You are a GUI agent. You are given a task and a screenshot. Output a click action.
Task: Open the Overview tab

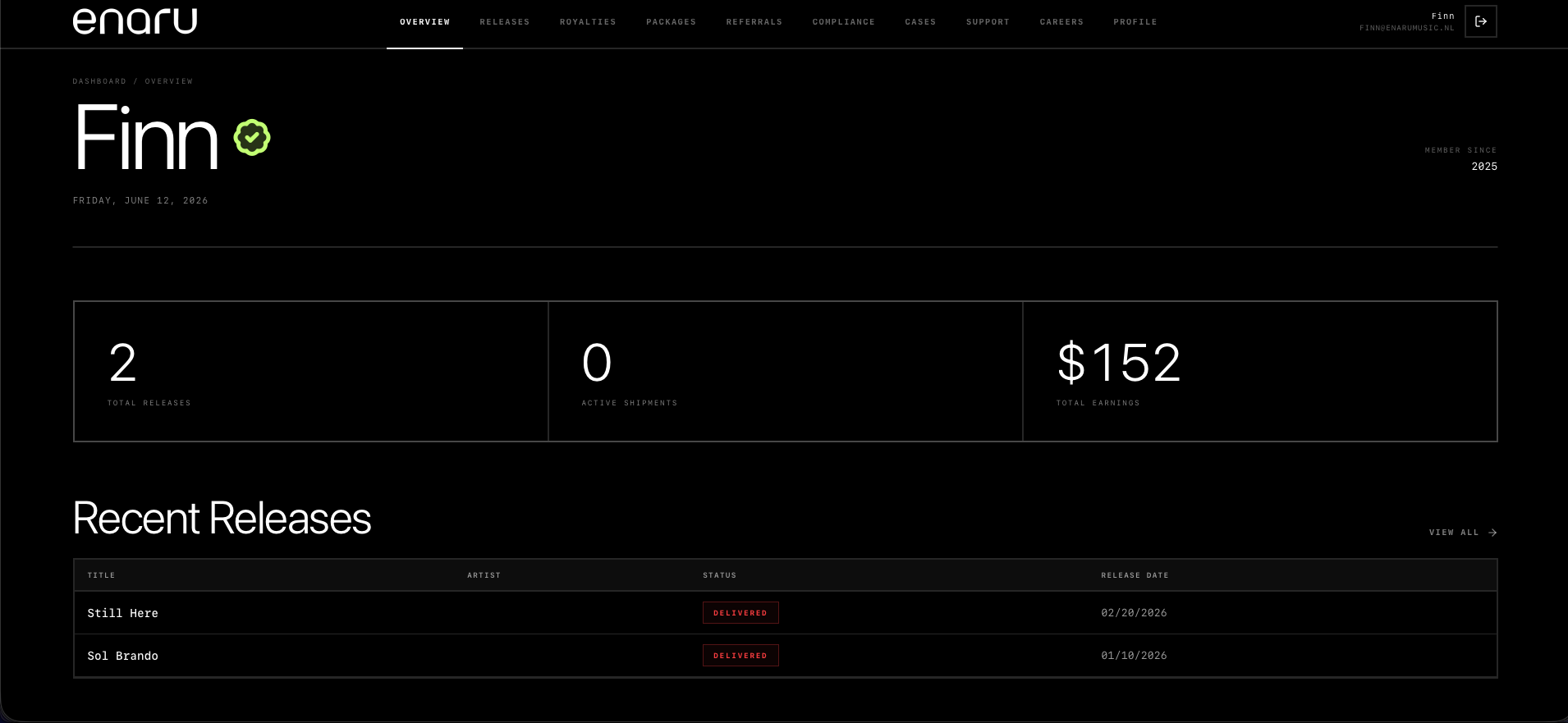[424, 22]
